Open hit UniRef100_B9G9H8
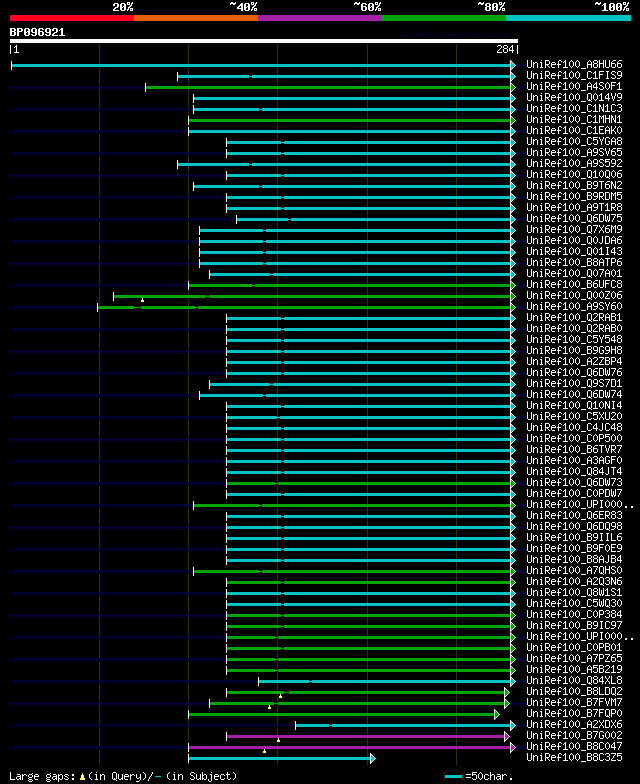Screen dimensions: 640x784 click(x=574, y=350)
